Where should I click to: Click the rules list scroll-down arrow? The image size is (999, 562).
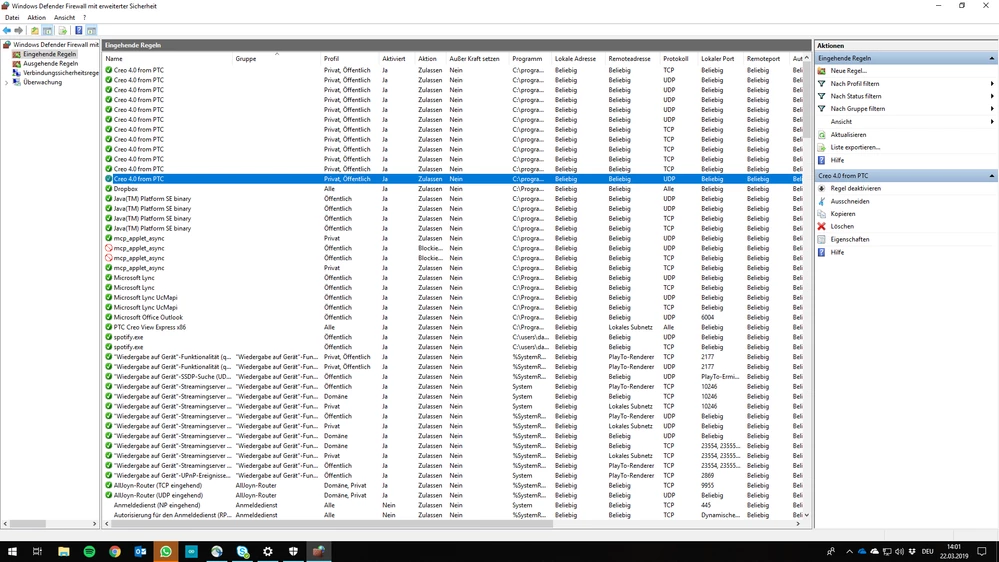tap(807, 515)
